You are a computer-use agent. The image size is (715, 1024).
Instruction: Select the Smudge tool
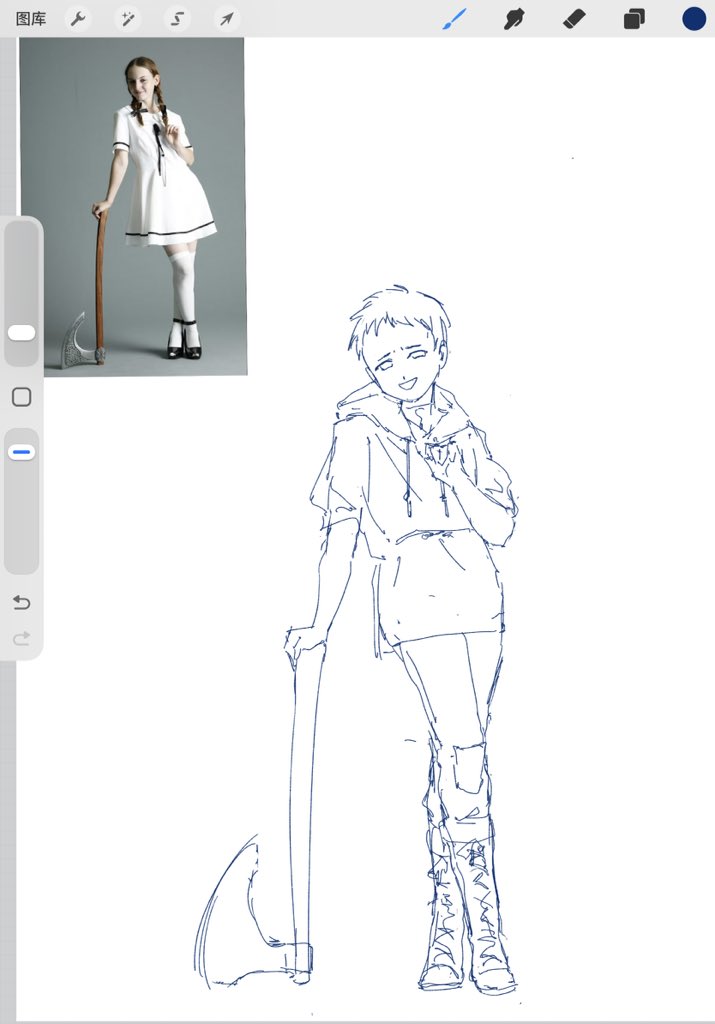[514, 19]
